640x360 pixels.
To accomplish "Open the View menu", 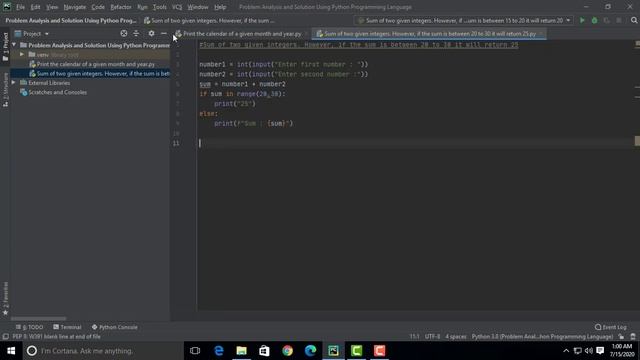I will point(52,7).
